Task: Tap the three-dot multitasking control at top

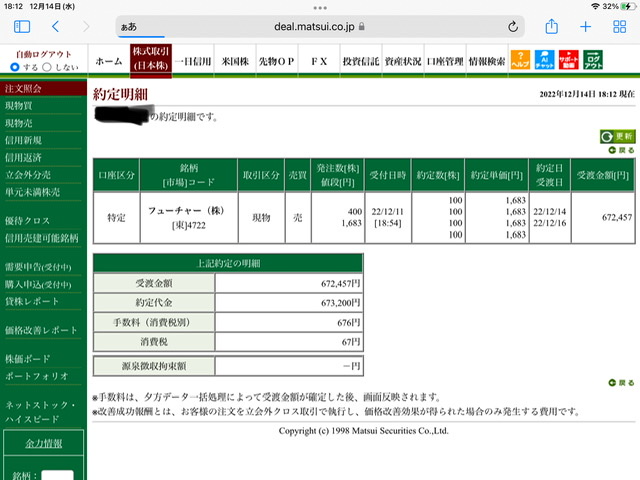Action: (x=320, y=7)
